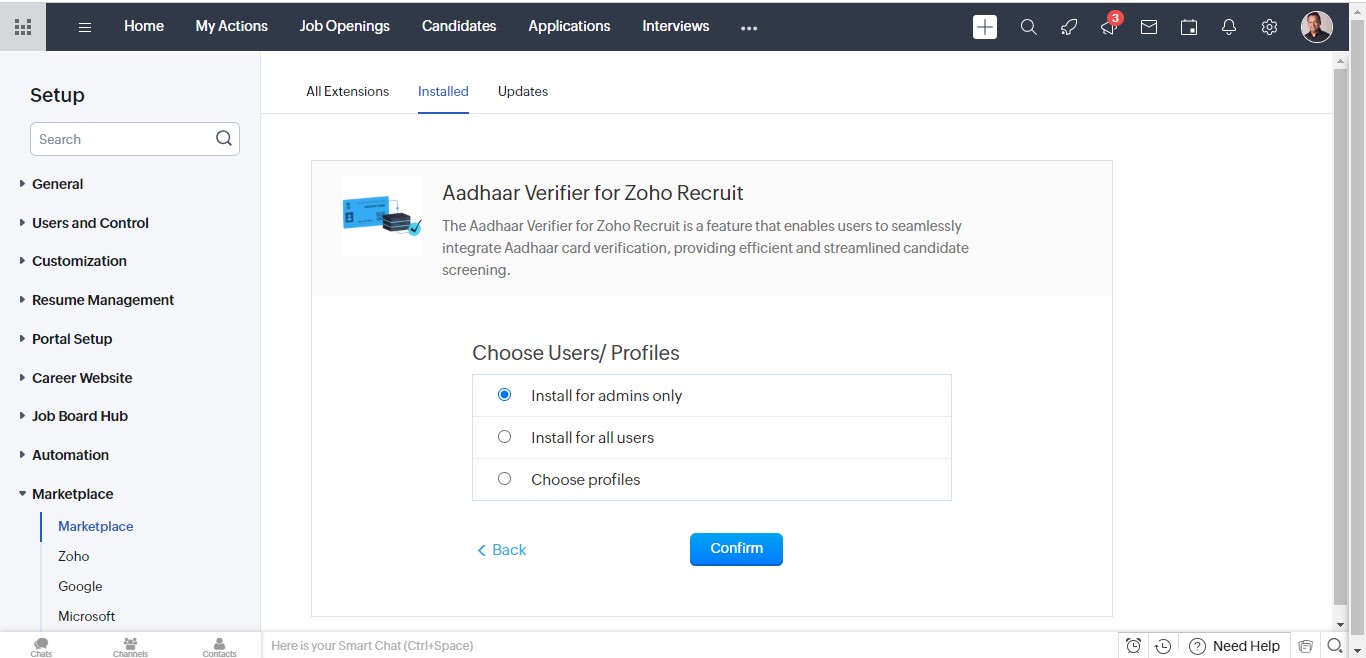Open Chats in the bottom bar
Viewport: 1366px width, 658px height.
[41, 646]
